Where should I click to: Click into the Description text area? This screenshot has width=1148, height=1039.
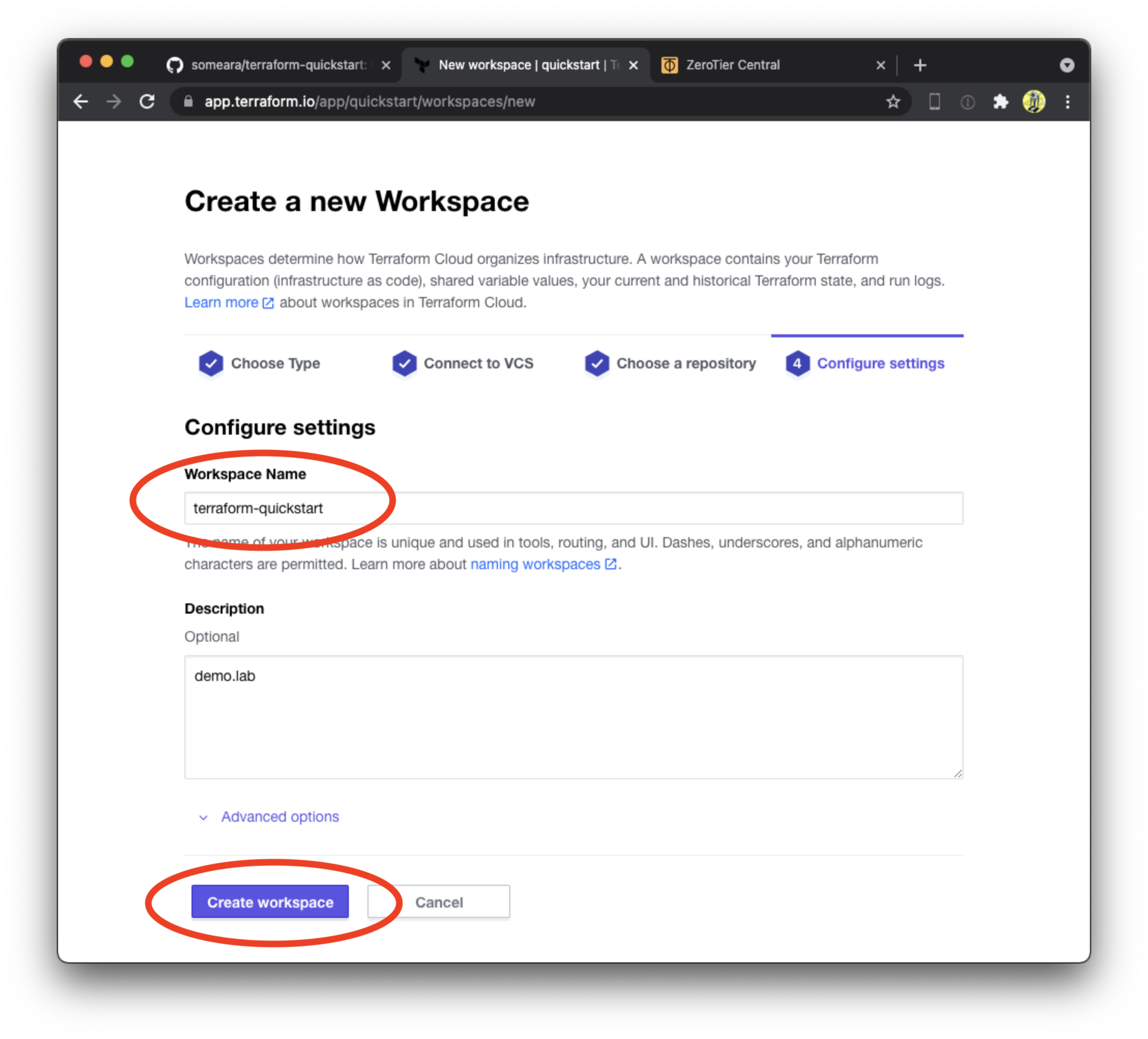point(573,716)
